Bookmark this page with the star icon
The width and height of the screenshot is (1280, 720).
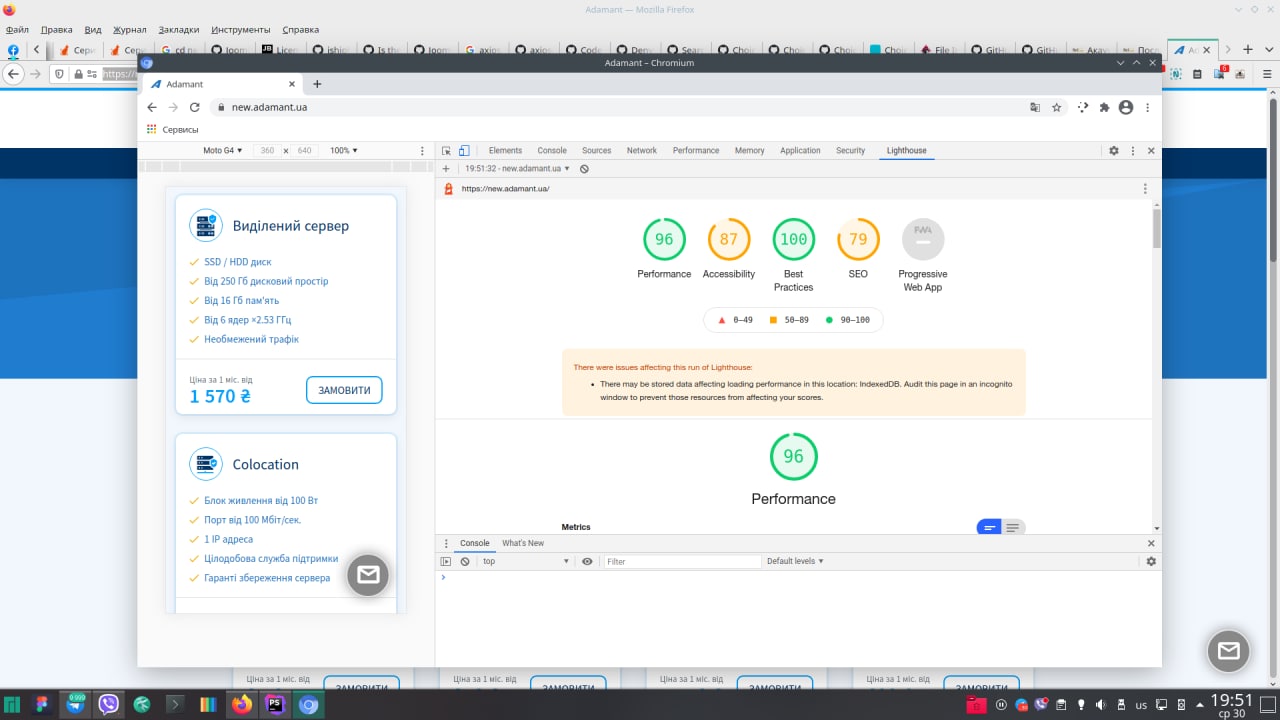(x=1056, y=107)
